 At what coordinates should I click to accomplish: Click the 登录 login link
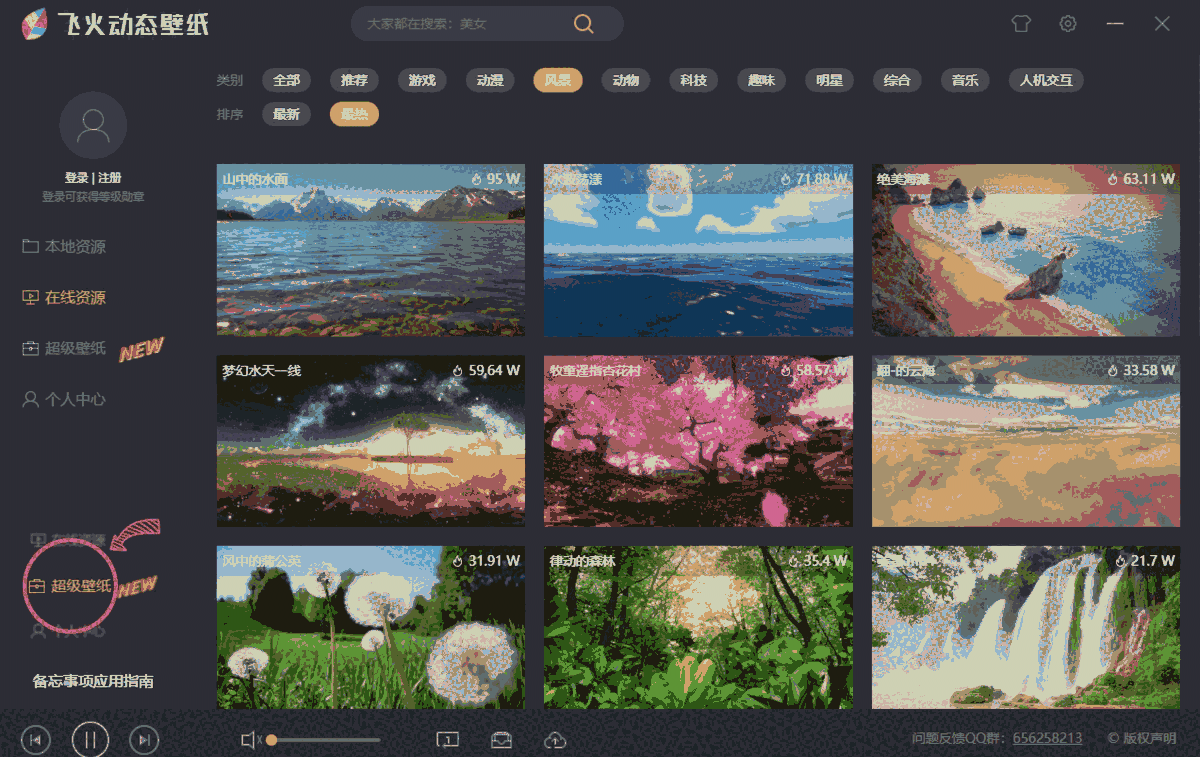tap(77, 178)
